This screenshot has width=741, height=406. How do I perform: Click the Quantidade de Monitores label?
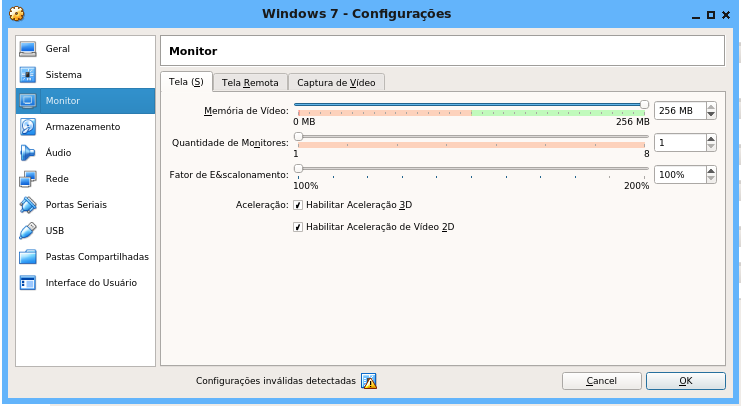(230, 143)
